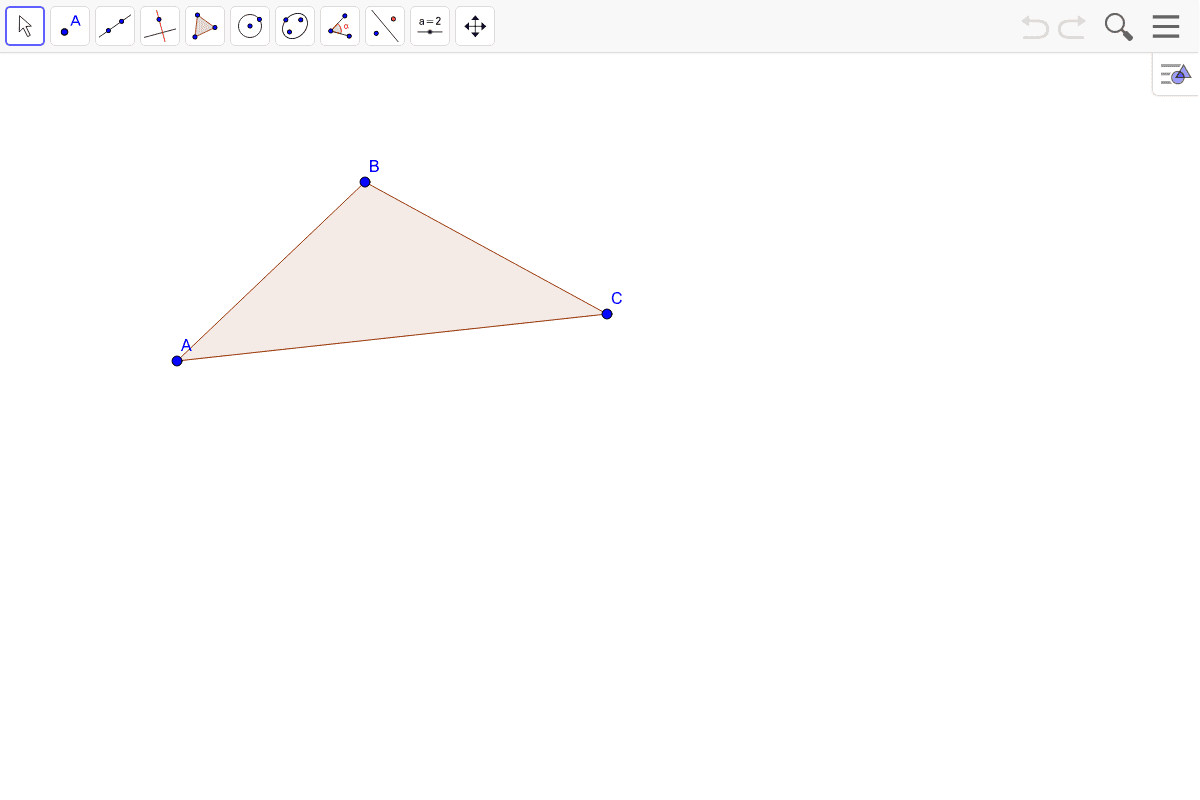The image size is (1200, 800).
Task: Click the Redo arrow
Action: tap(1072, 27)
